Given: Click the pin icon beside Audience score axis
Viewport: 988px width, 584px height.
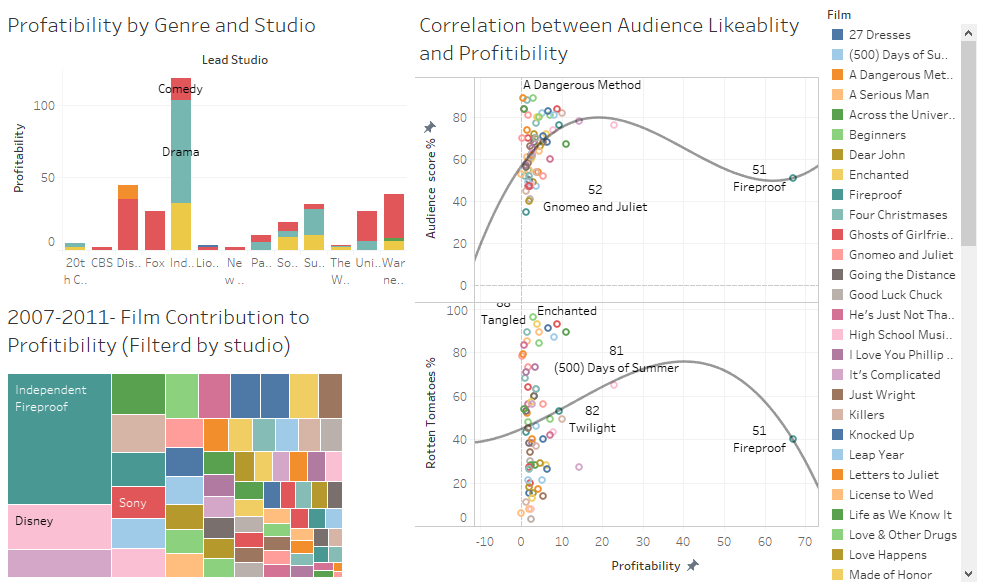Looking at the screenshot, I should 430,127.
